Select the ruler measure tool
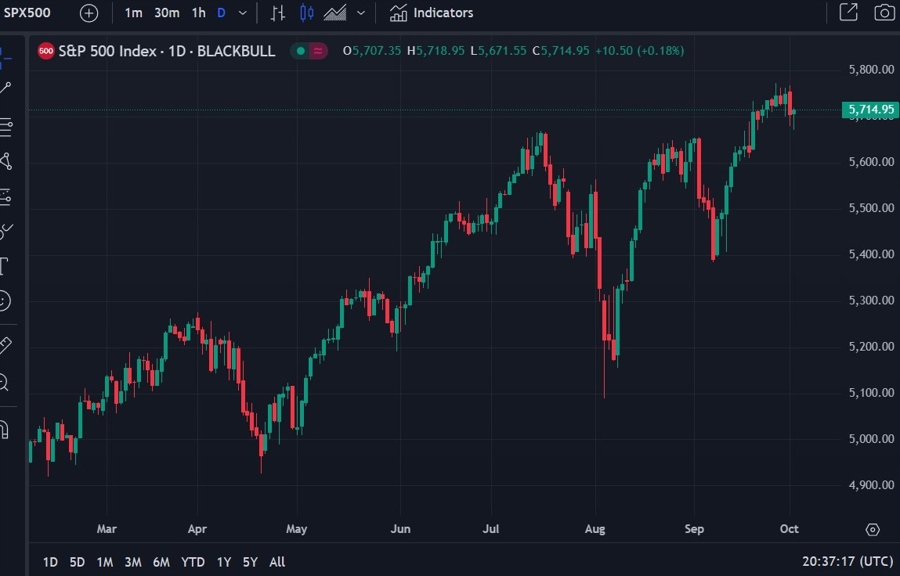The image size is (900, 576). [5, 345]
